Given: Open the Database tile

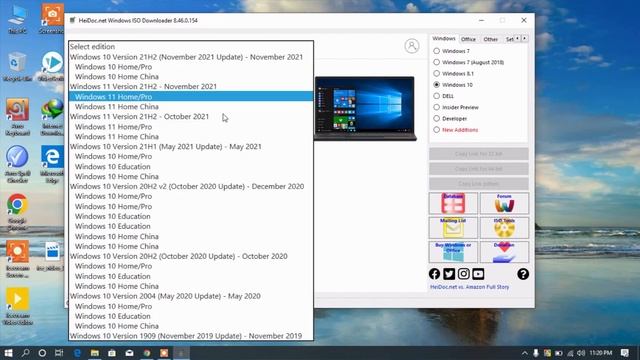Looking at the screenshot, I should pyautogui.click(x=453, y=203).
